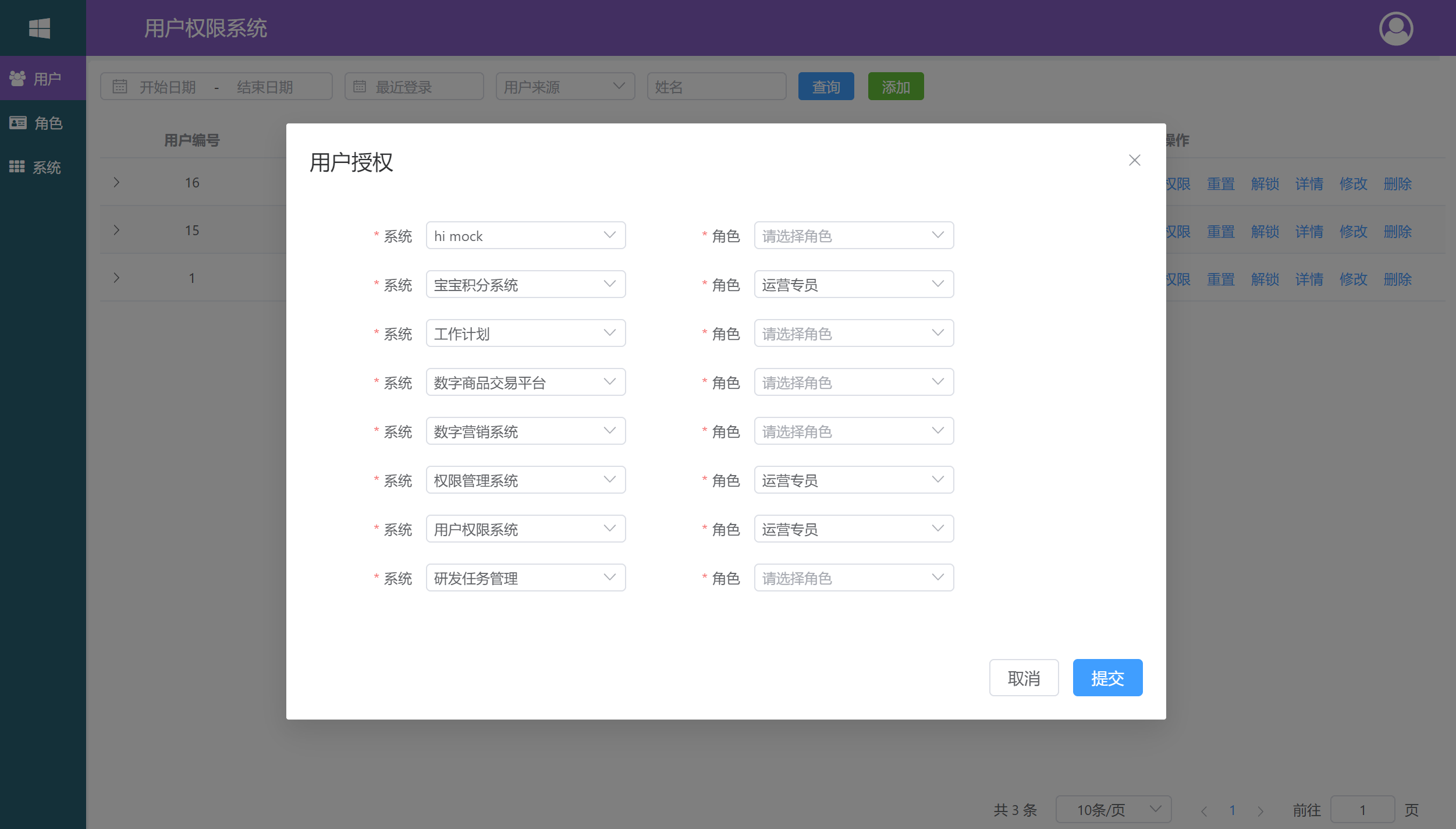Screen dimensions: 1456x829
Task: Click 删除 link in user 1 row
Action: pos(1397,279)
